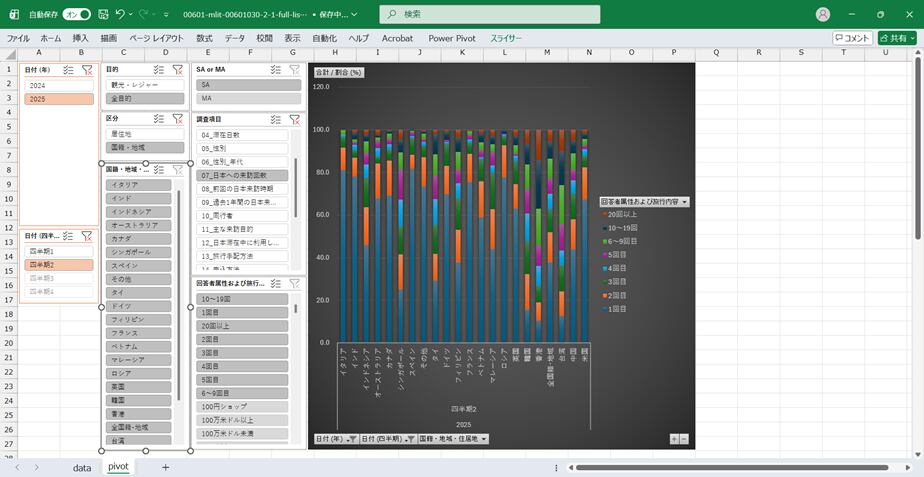Click the next sheet navigation arrow

click(37, 468)
